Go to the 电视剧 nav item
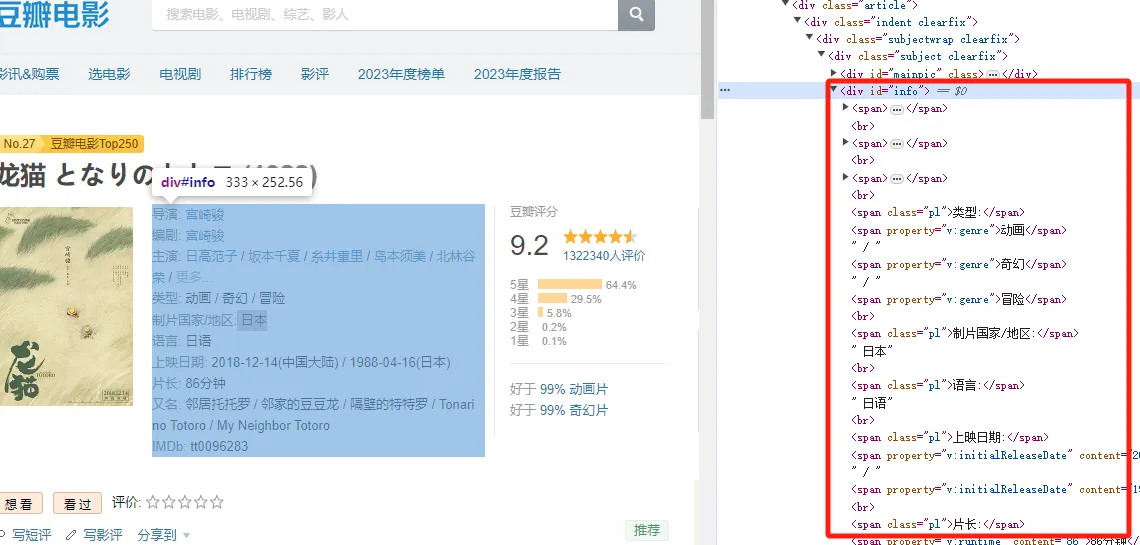The image size is (1140, 545). 180,74
